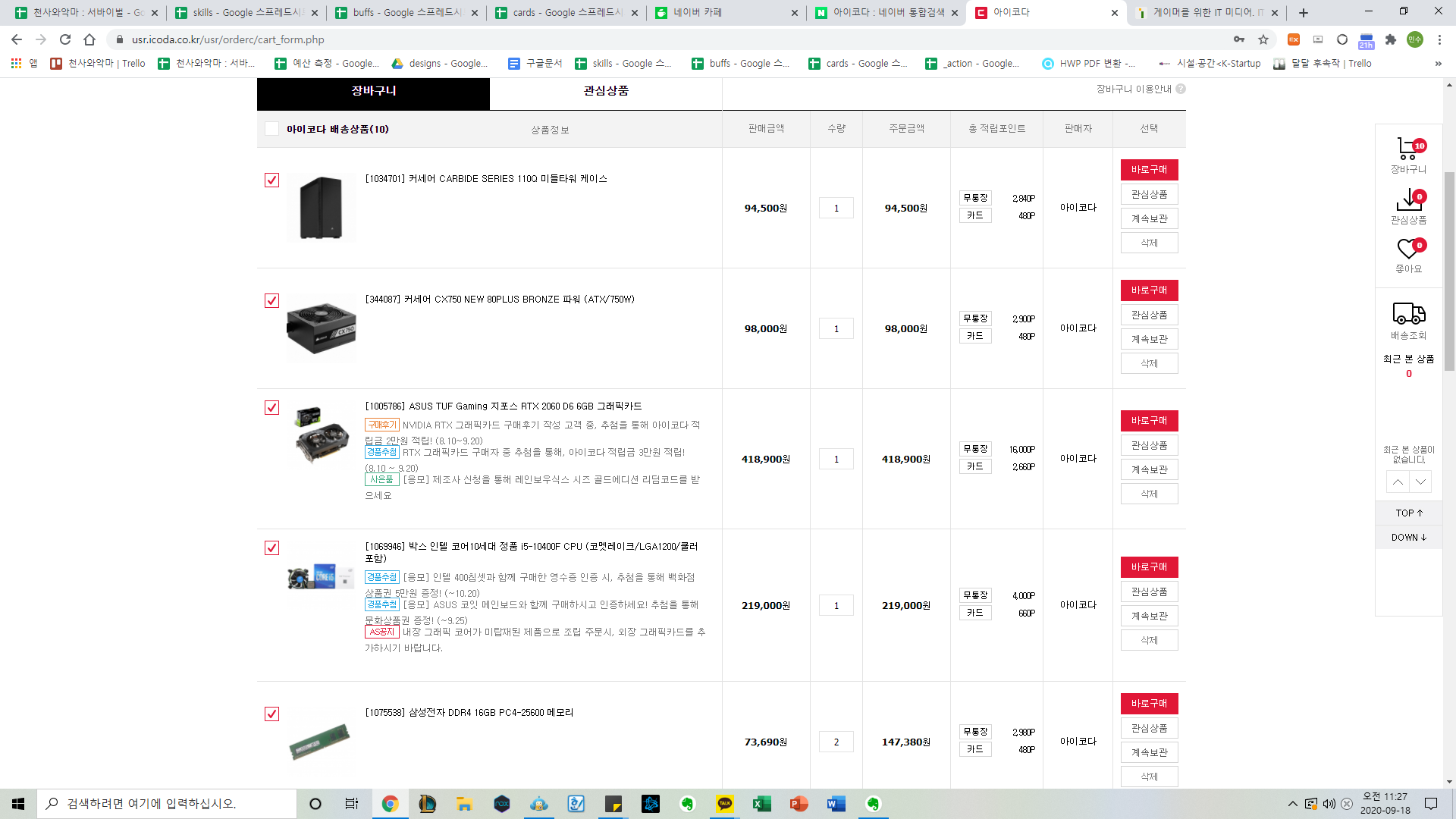The width and height of the screenshot is (1456, 819).
Task: Click the volume icon in system tray
Action: click(1329, 804)
